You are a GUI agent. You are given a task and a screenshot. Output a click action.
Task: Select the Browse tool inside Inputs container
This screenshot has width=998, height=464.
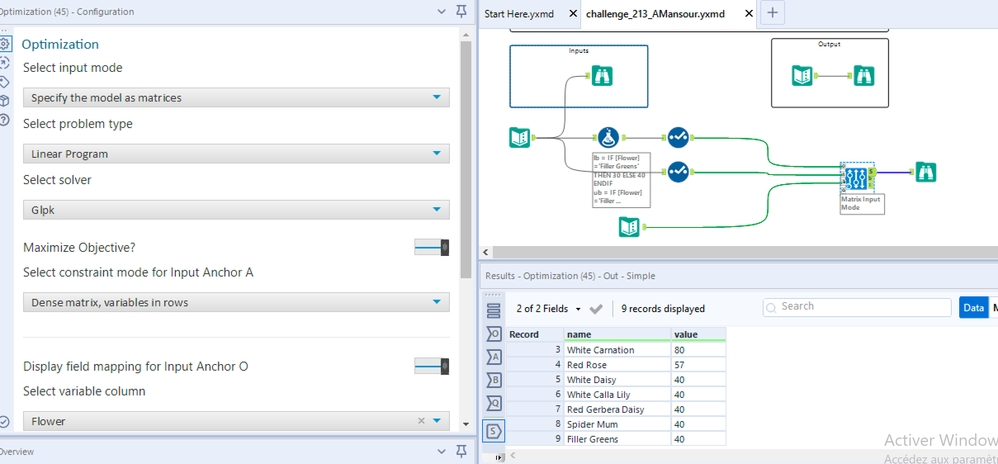[x=602, y=76]
